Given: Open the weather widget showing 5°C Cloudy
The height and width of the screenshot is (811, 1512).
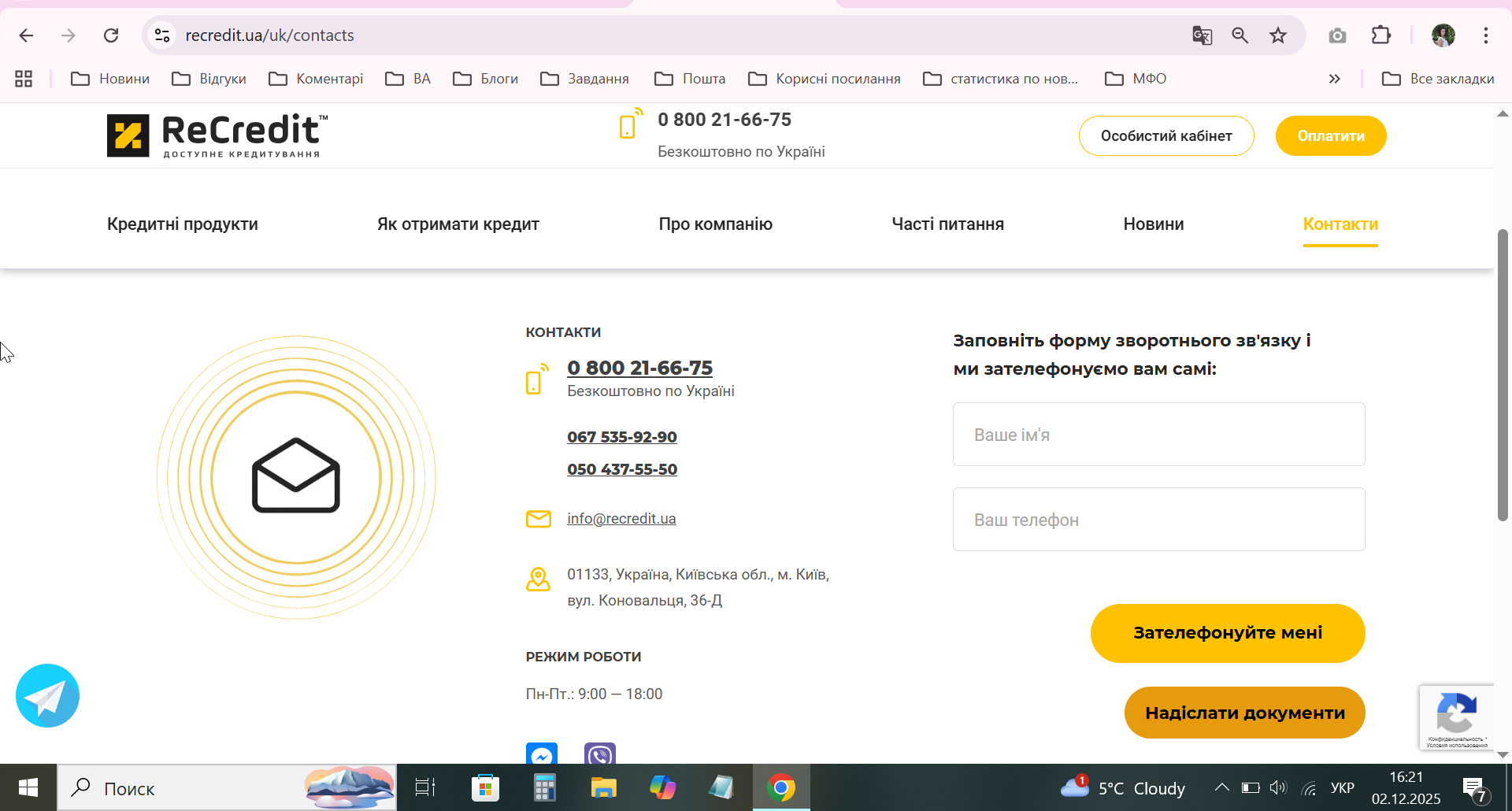Looking at the screenshot, I should (1122, 788).
